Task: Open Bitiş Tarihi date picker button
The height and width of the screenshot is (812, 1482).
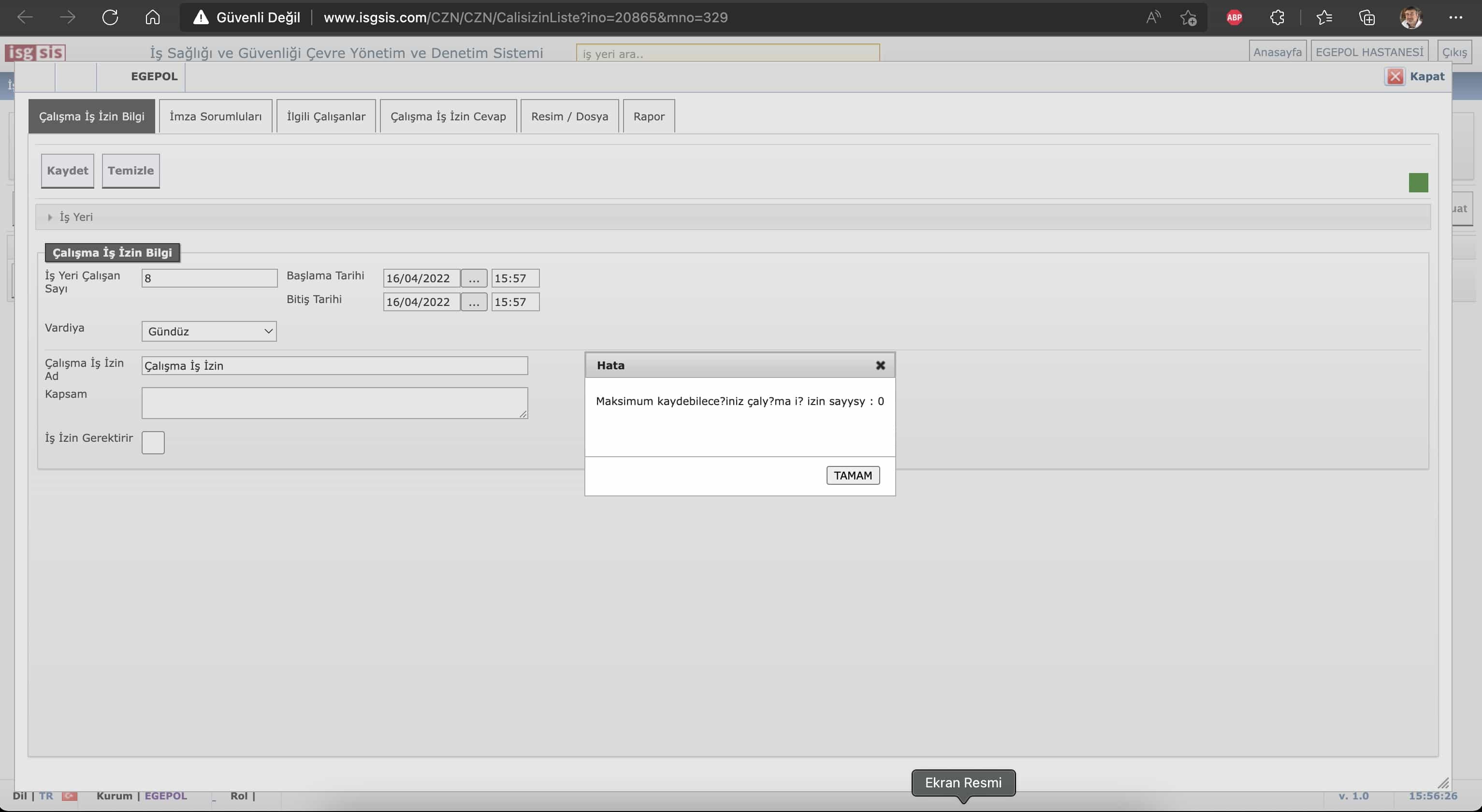Action: coord(474,302)
